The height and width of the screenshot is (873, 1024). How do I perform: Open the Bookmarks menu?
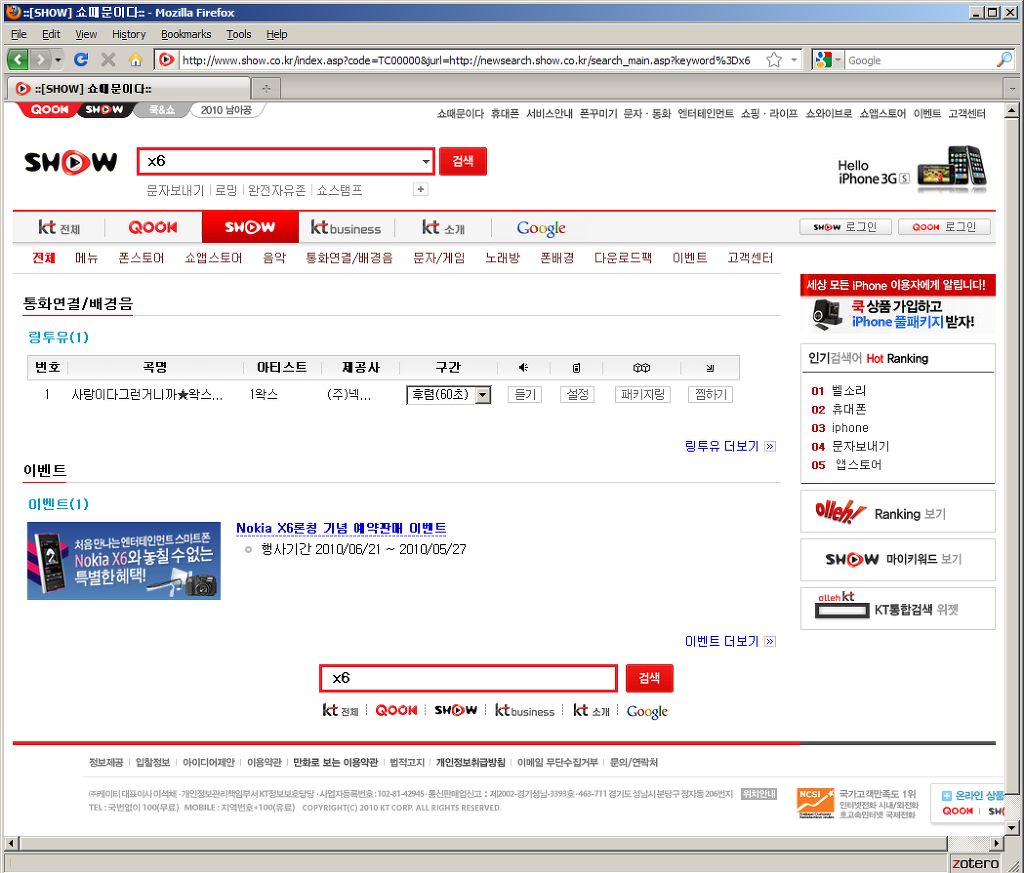(x=186, y=34)
